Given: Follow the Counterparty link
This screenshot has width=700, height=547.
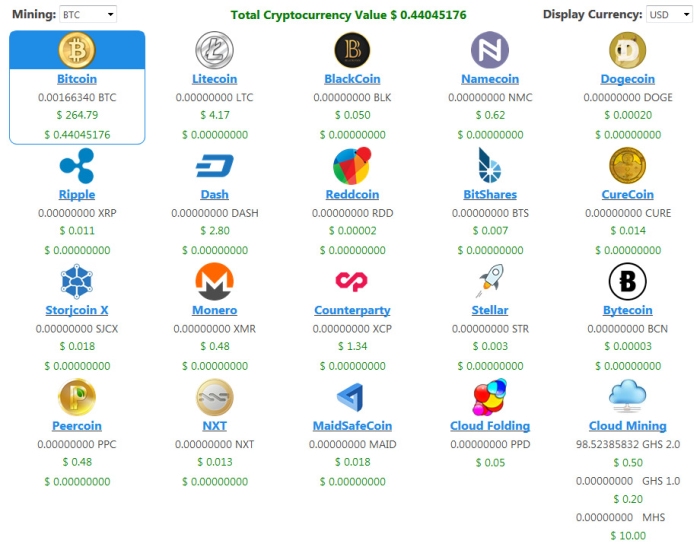Looking at the screenshot, I should click(x=352, y=310).
